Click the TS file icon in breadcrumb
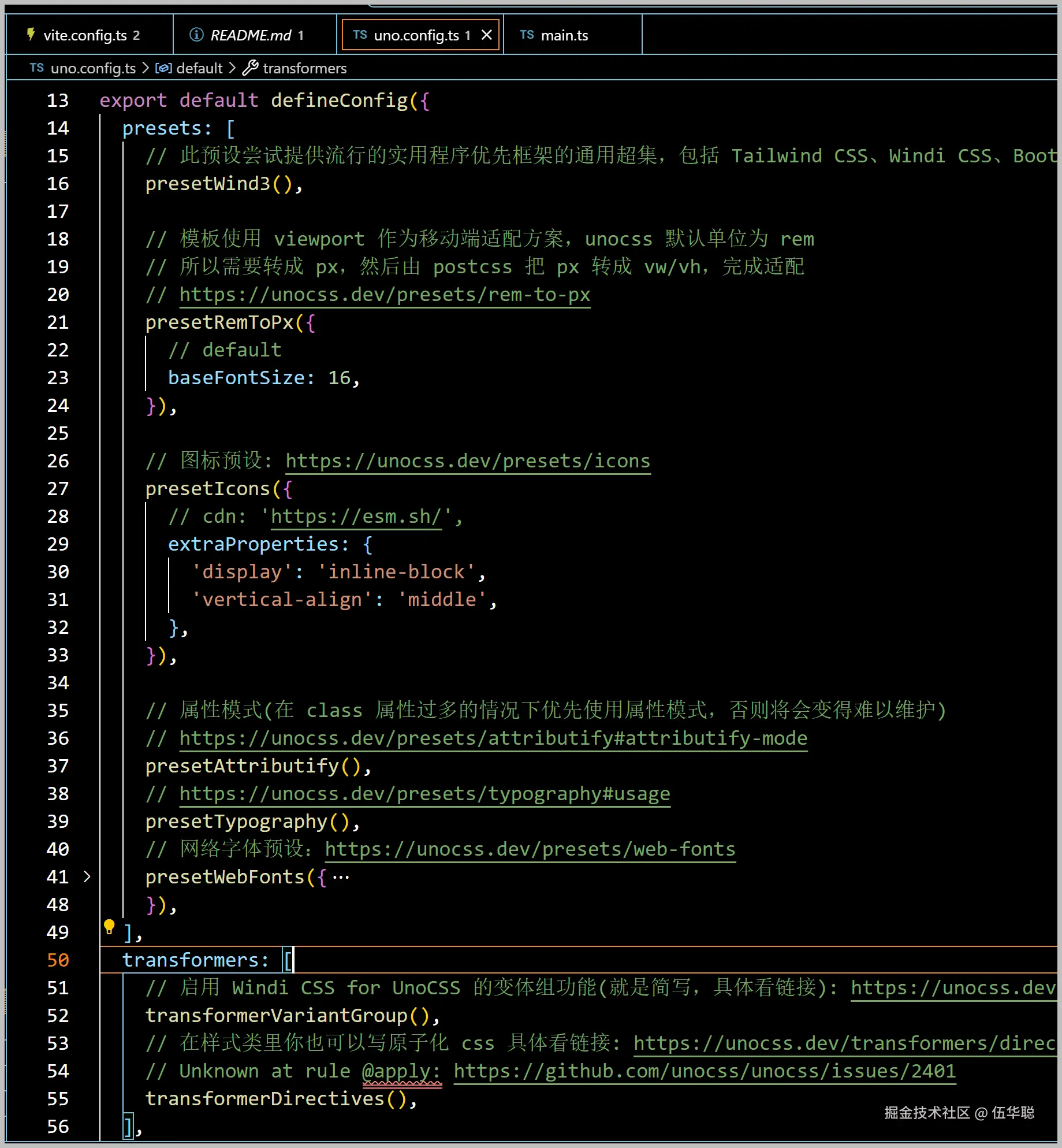Viewport: 1062px width, 1148px height. click(37, 68)
